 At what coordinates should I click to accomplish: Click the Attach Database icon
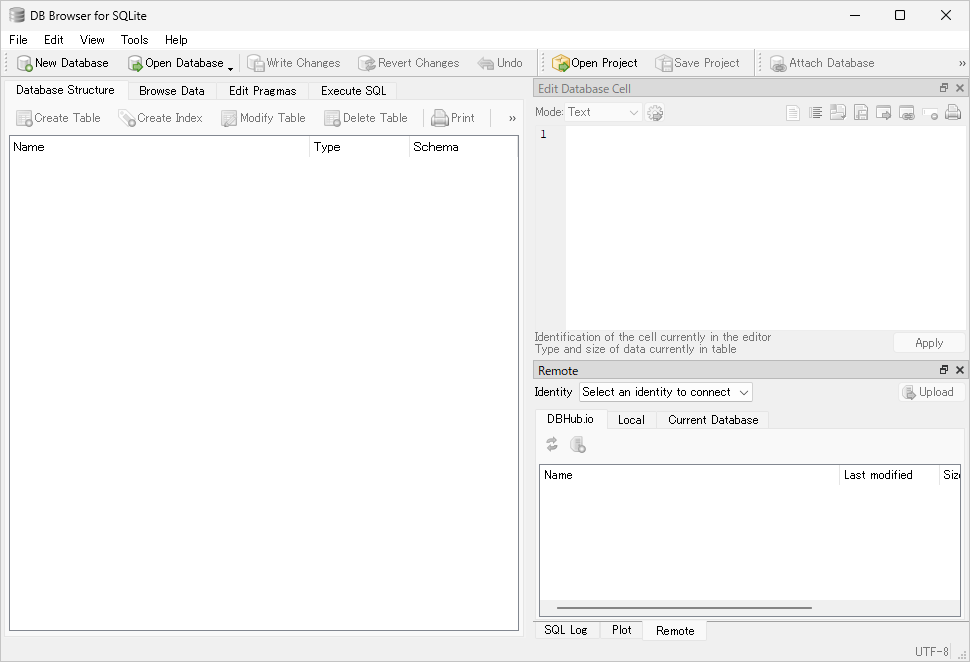coord(778,63)
